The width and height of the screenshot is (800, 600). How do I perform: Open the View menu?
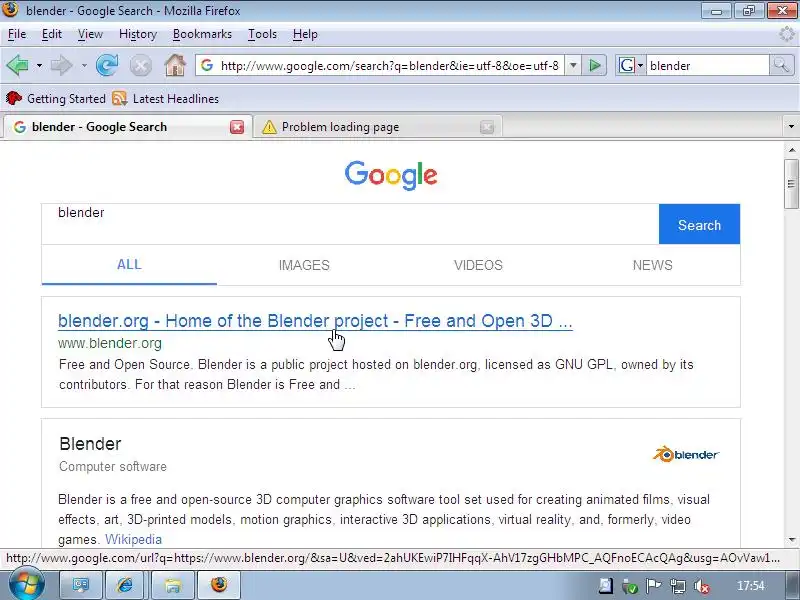90,34
